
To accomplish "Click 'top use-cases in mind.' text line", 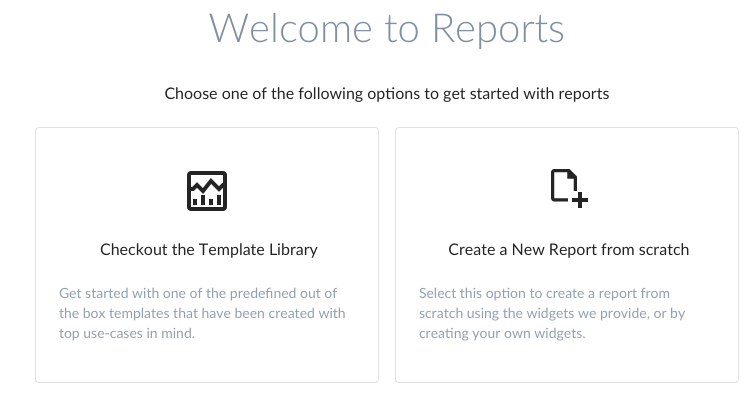I will 127,333.
